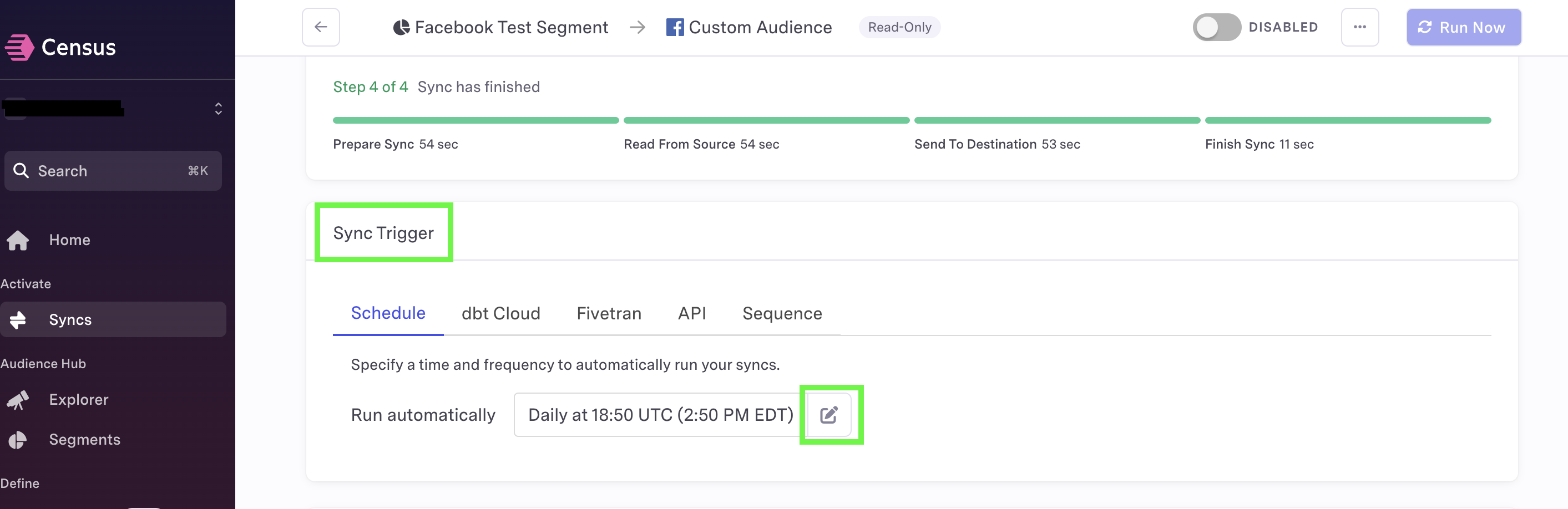Click the back arrow button
The image size is (1568, 509).
[x=321, y=27]
